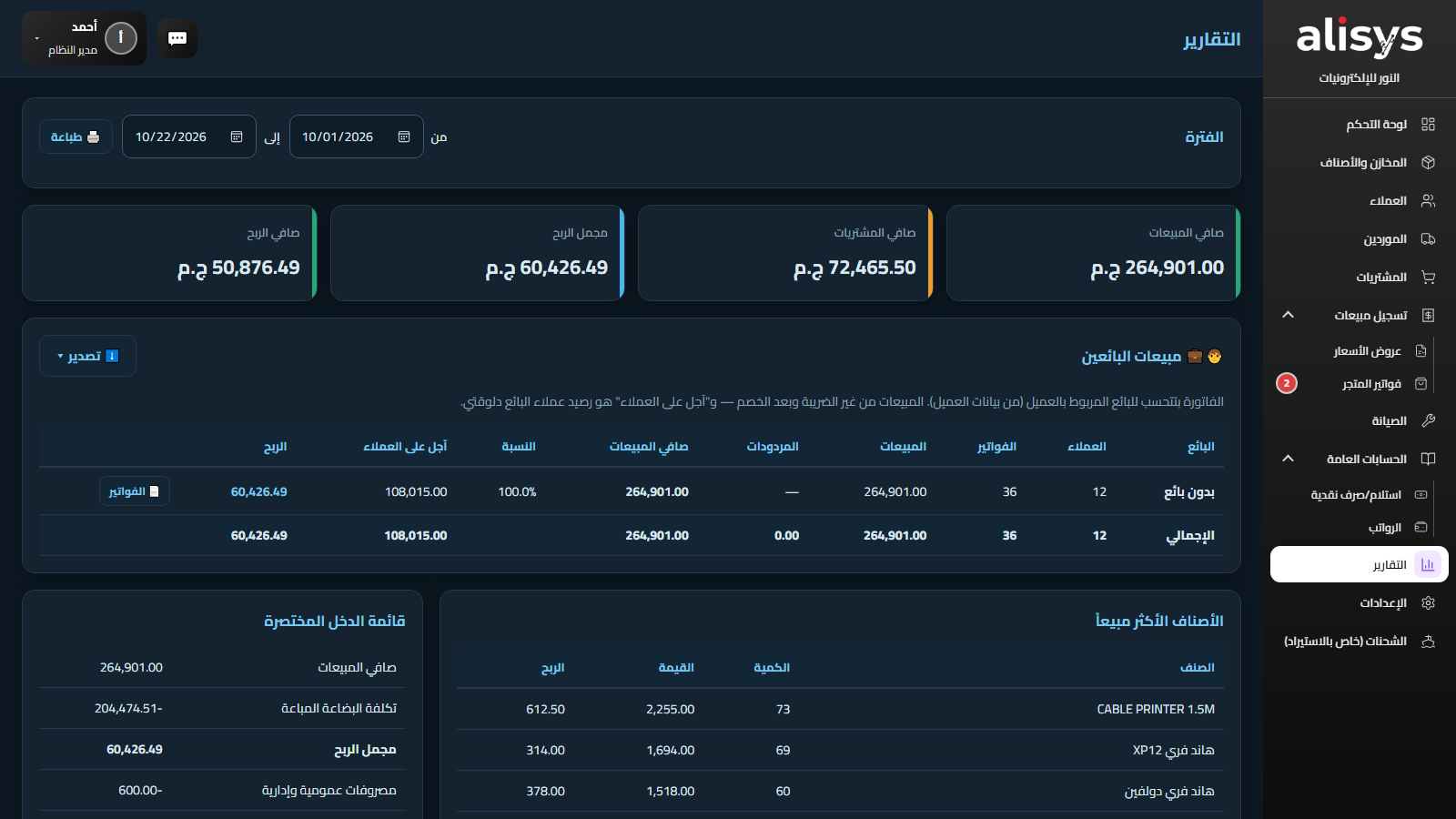
Task: Edit the start date field 10/01/2026
Action: tap(357, 136)
